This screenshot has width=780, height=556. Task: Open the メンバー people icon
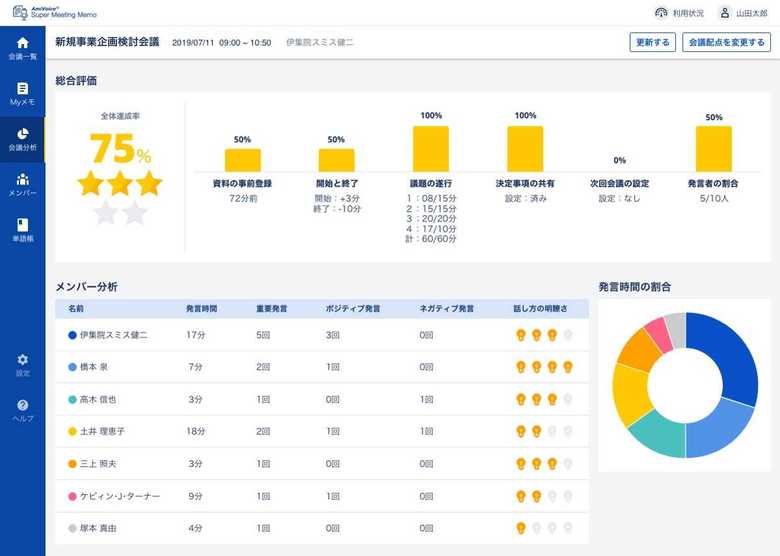22,179
